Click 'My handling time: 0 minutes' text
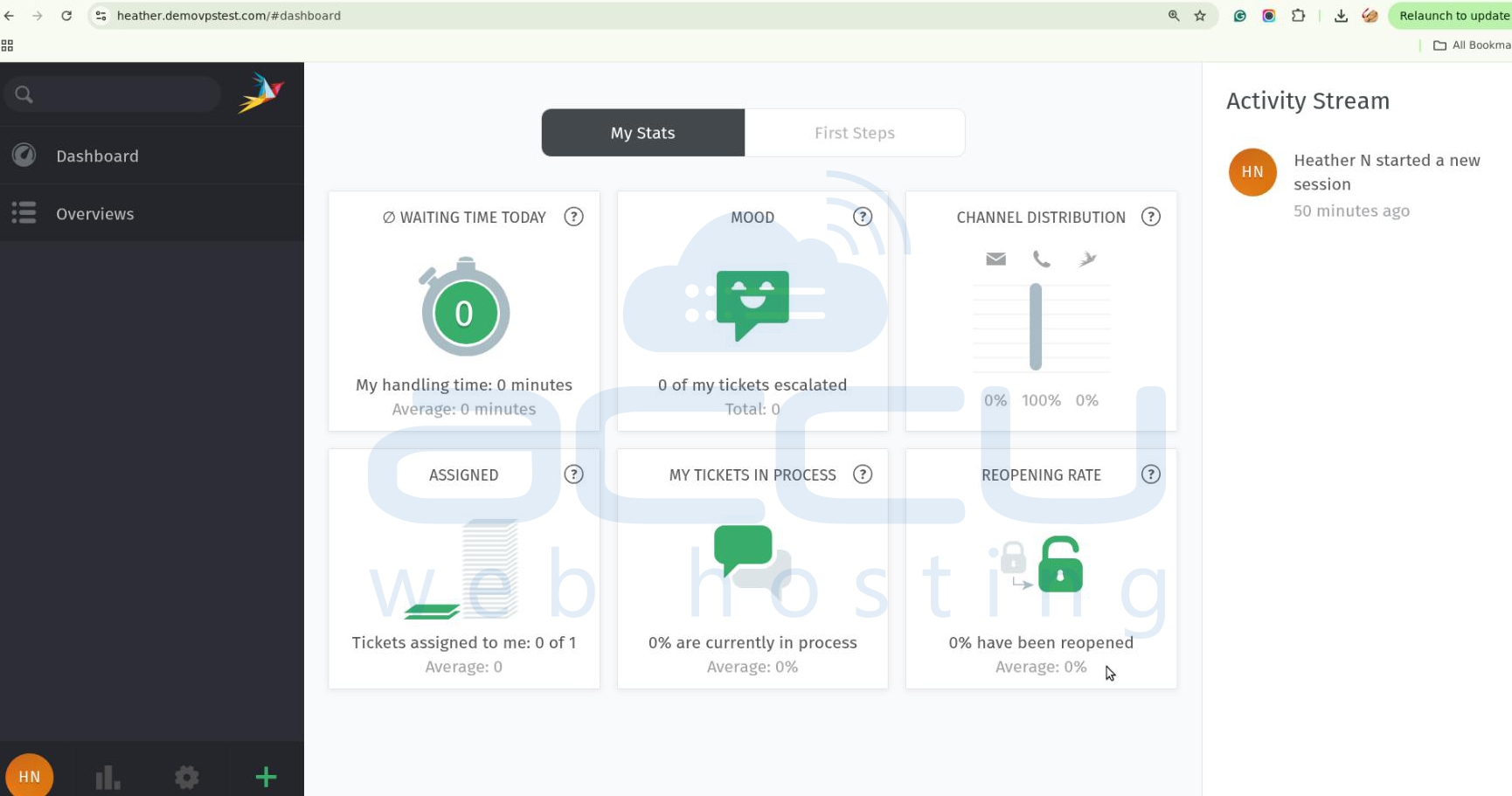 point(464,384)
